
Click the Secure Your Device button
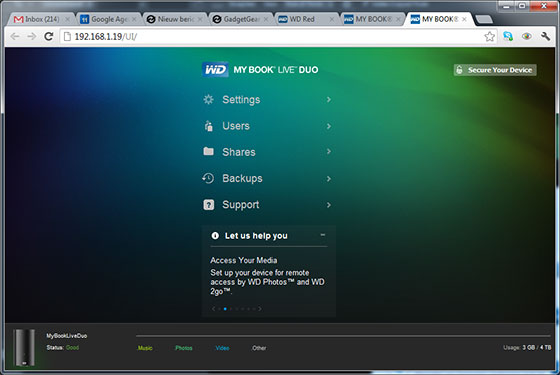pyautogui.click(x=495, y=70)
